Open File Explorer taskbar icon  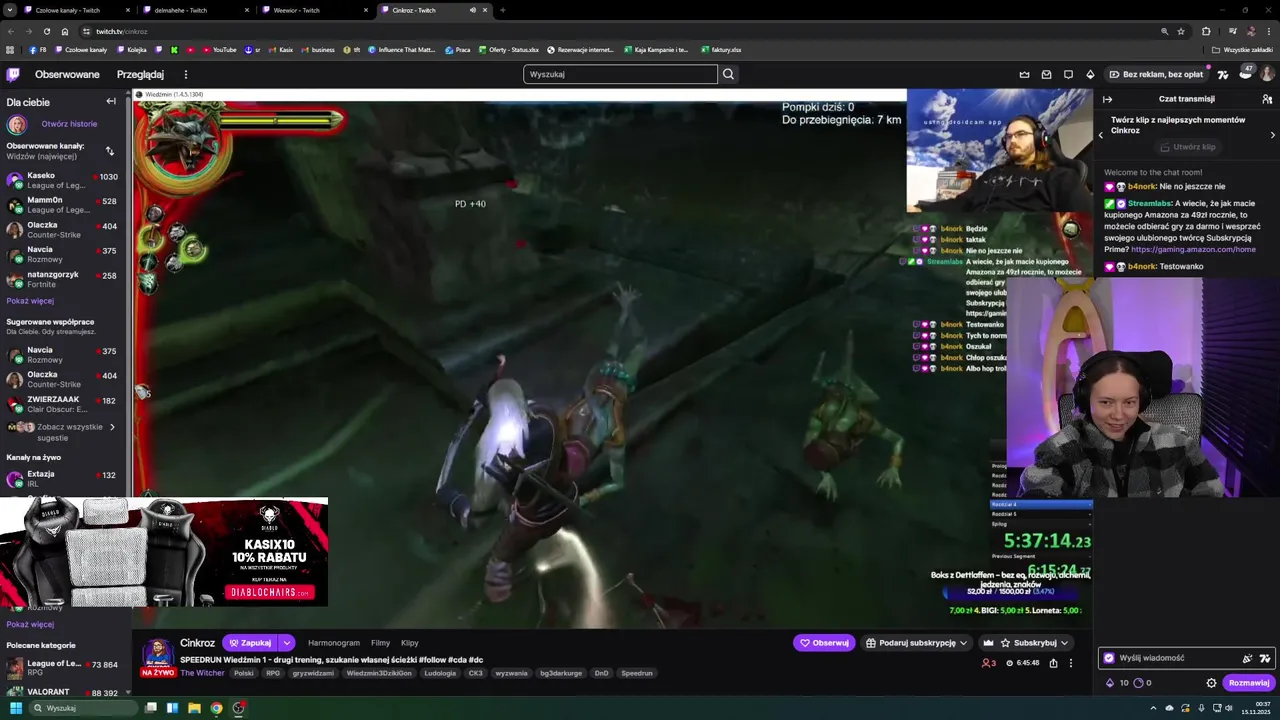click(194, 708)
